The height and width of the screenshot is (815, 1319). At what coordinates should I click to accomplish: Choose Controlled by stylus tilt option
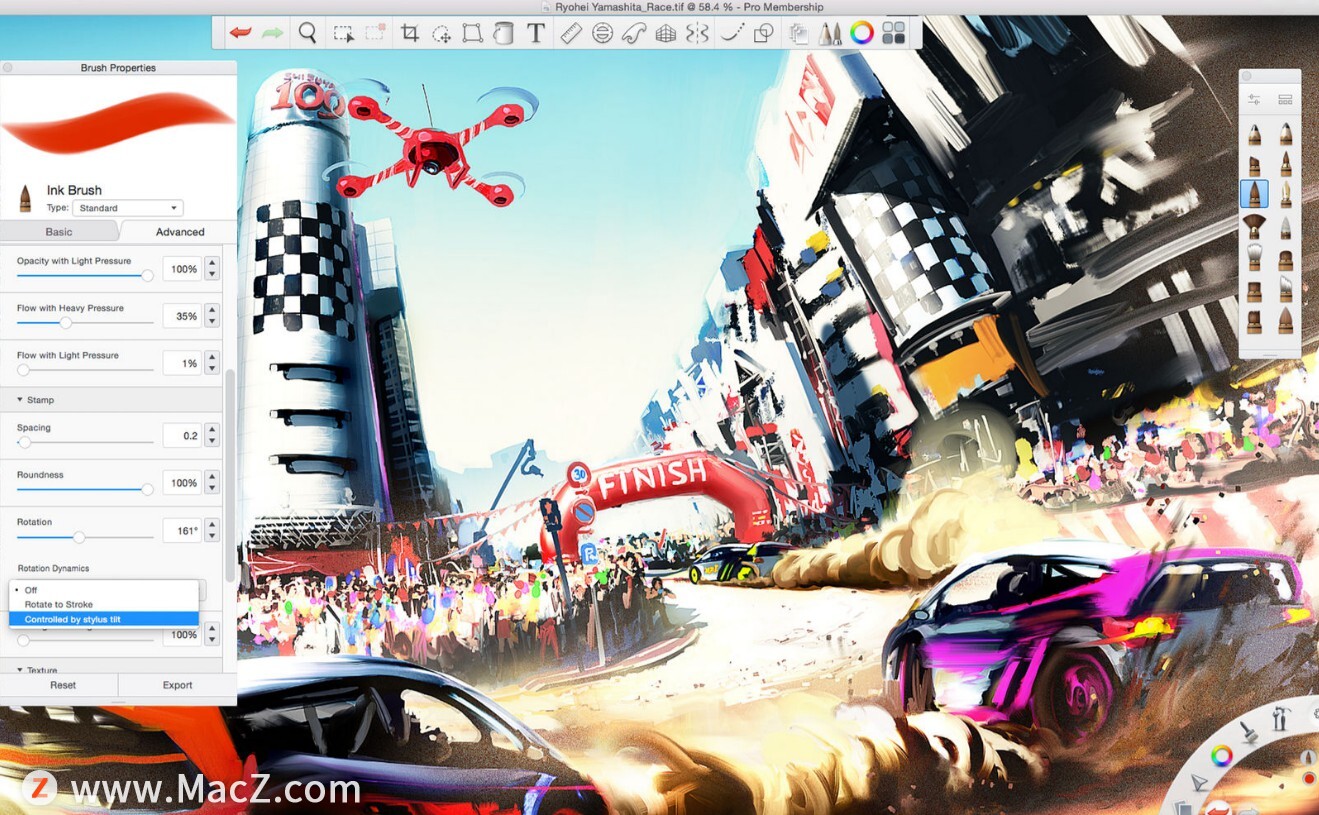coord(104,619)
